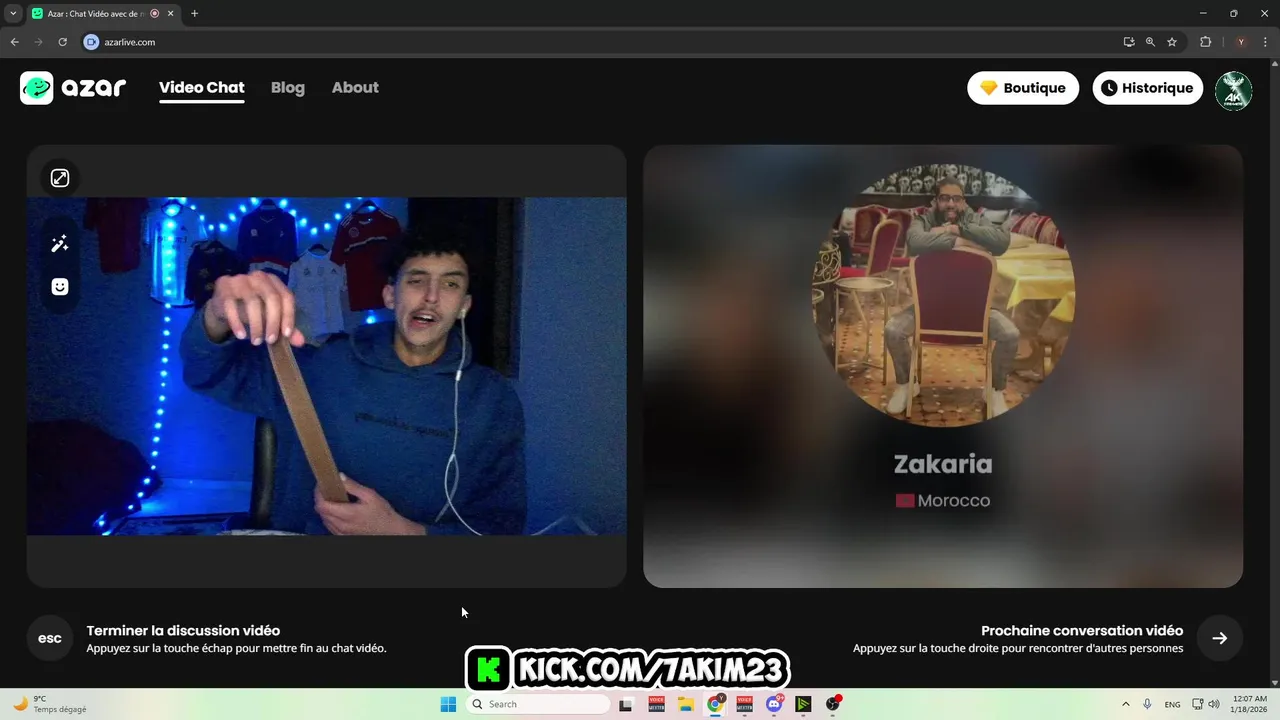Open File Explorer from the taskbar

click(x=685, y=704)
